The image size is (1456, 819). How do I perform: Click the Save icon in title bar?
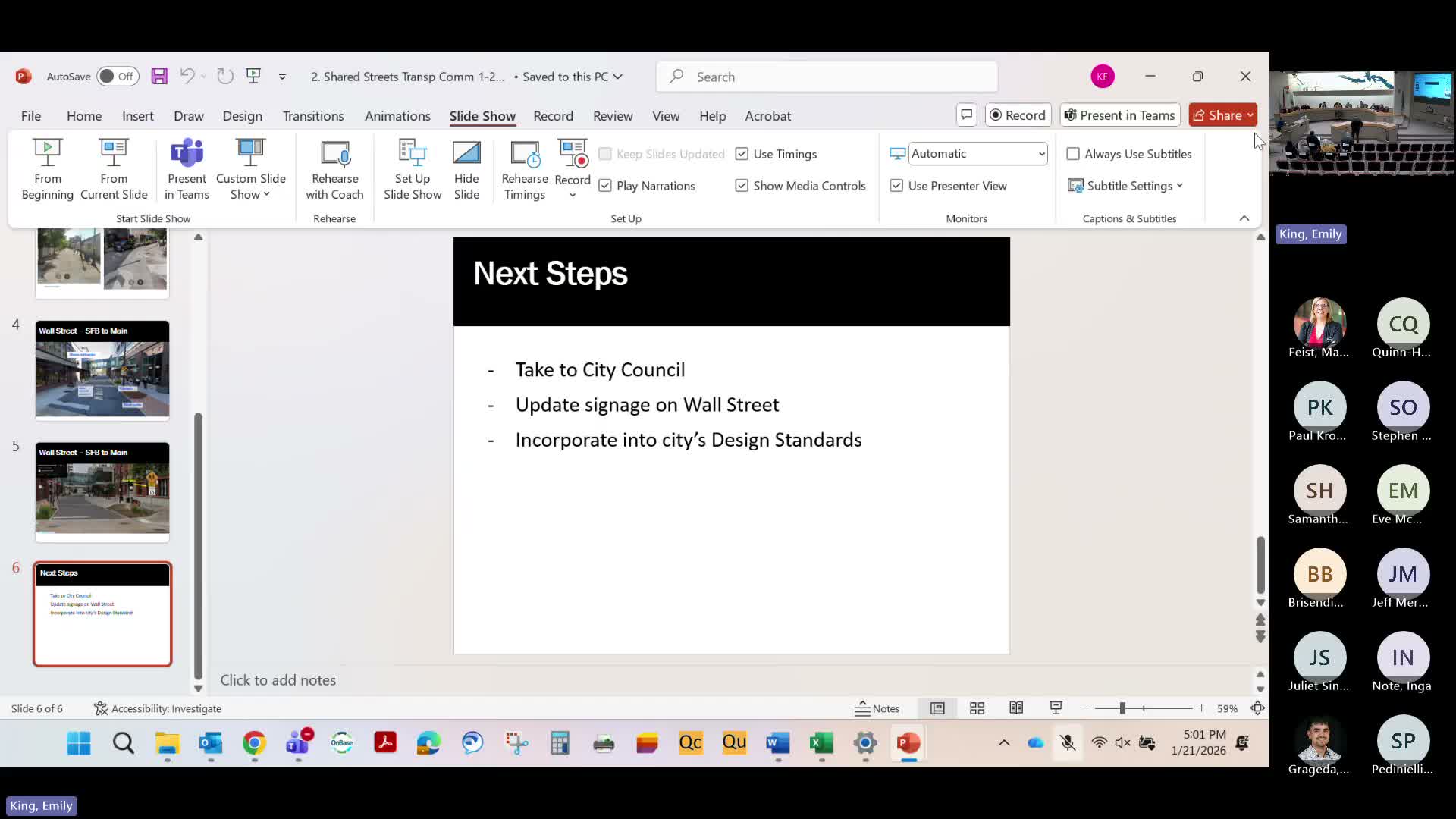[159, 77]
